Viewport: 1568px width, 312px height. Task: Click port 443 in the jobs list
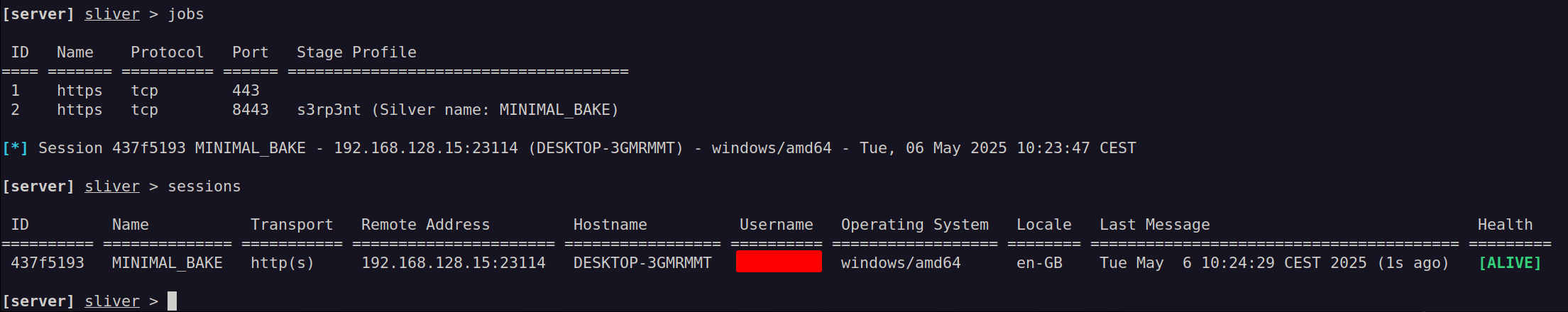pyautogui.click(x=246, y=91)
